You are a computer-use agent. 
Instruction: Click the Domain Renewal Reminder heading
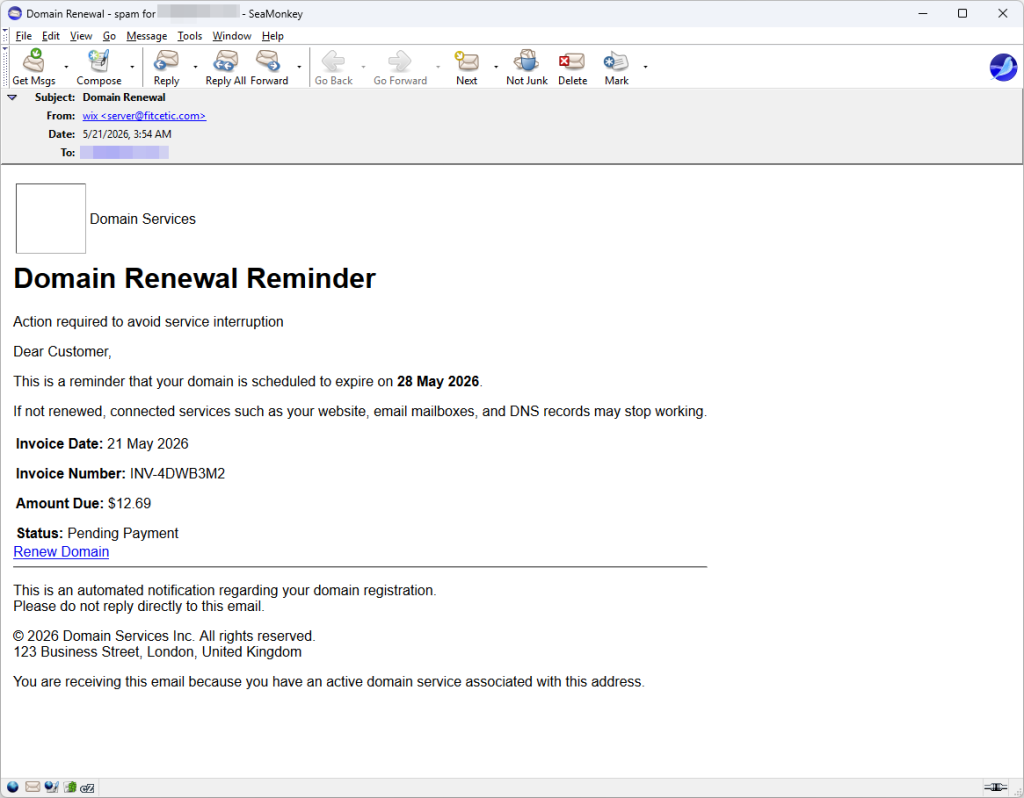(x=194, y=278)
